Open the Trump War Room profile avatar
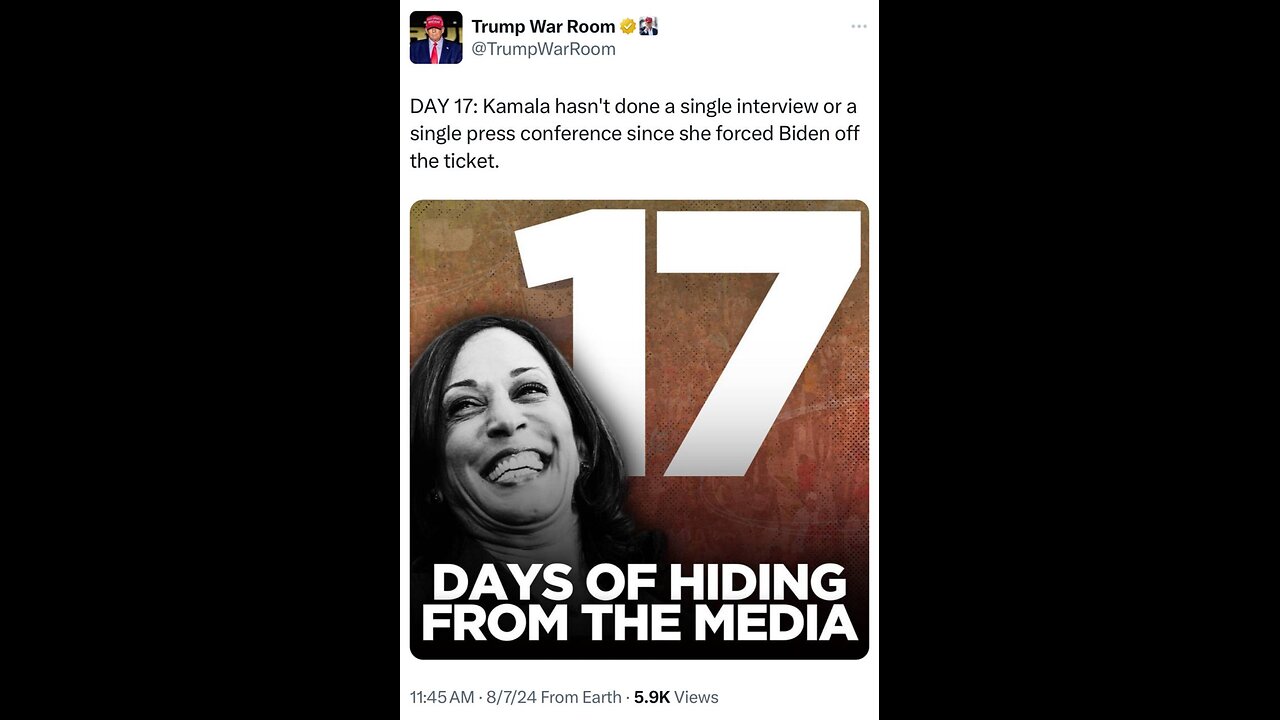Image resolution: width=1280 pixels, height=720 pixels. click(436, 38)
